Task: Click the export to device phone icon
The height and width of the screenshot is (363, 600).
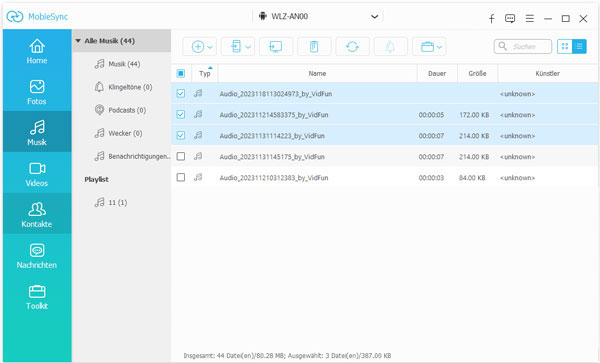Action: [236, 47]
